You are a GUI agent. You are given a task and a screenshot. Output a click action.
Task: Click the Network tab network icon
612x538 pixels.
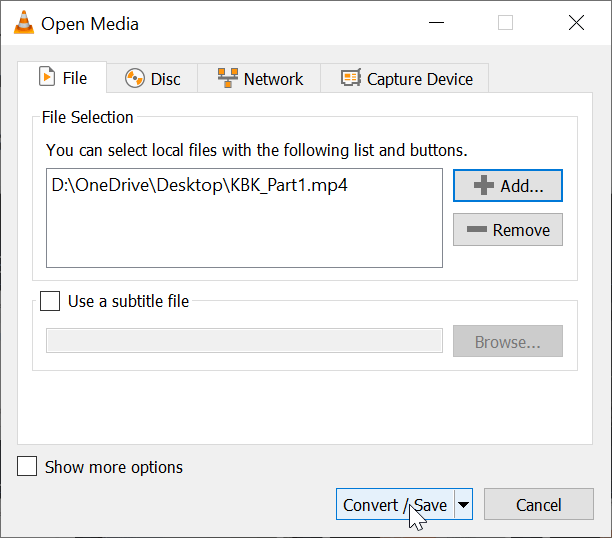(228, 78)
